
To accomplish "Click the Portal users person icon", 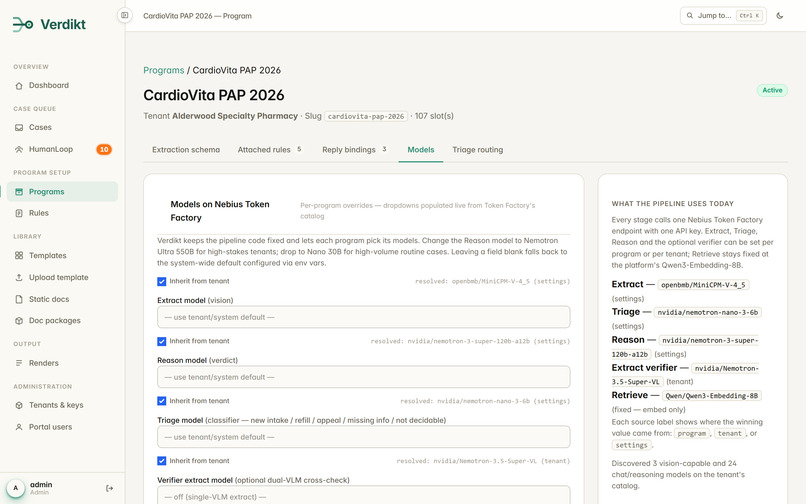I will [19, 427].
